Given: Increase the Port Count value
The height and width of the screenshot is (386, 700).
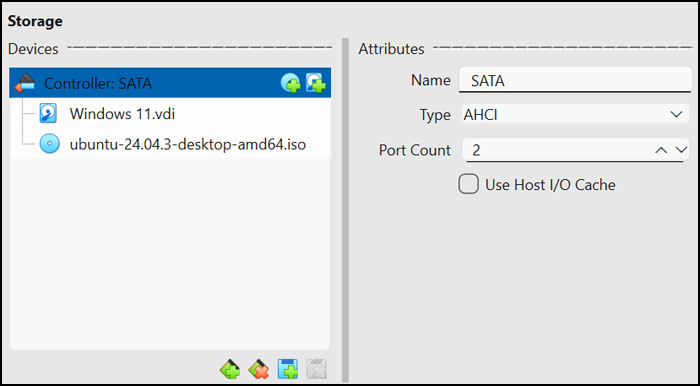Looking at the screenshot, I should (661, 150).
